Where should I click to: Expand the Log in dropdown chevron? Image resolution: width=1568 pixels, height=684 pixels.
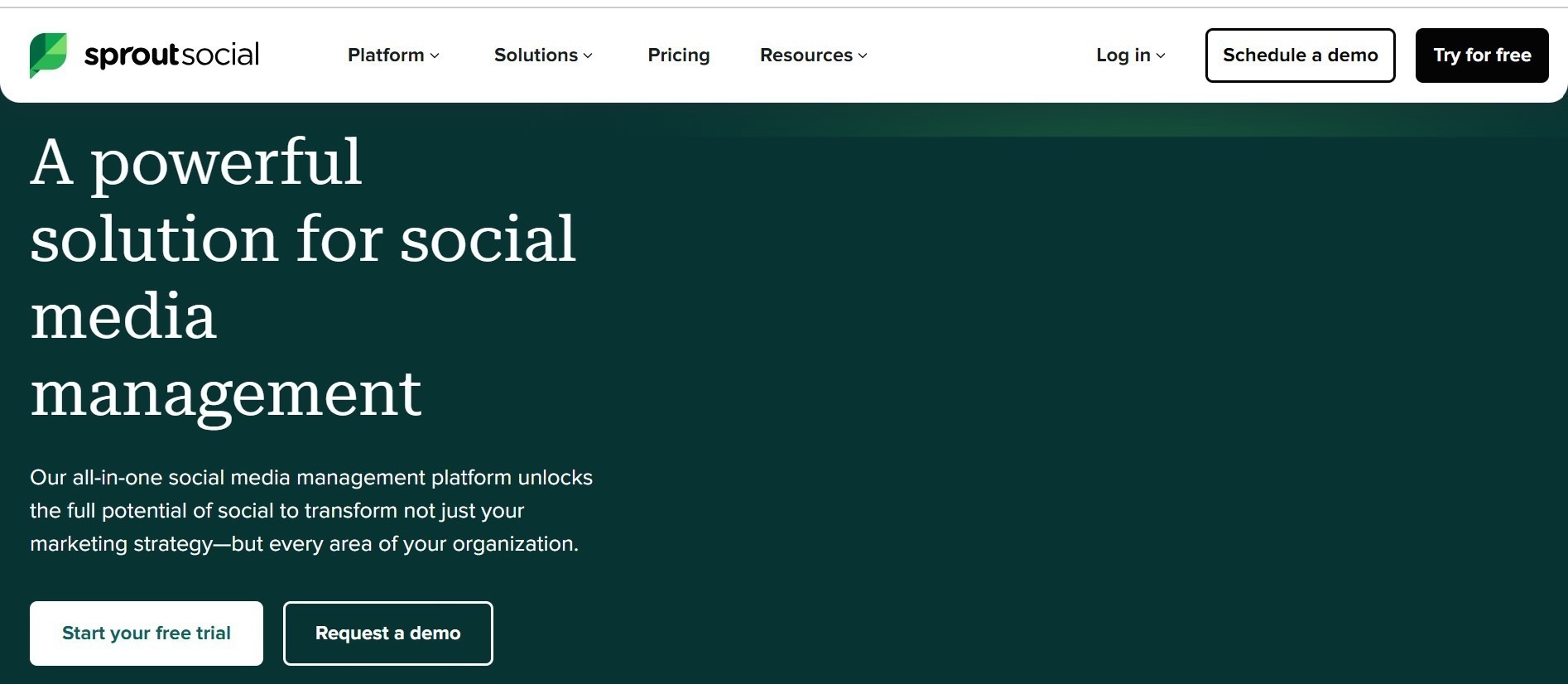tap(1161, 55)
